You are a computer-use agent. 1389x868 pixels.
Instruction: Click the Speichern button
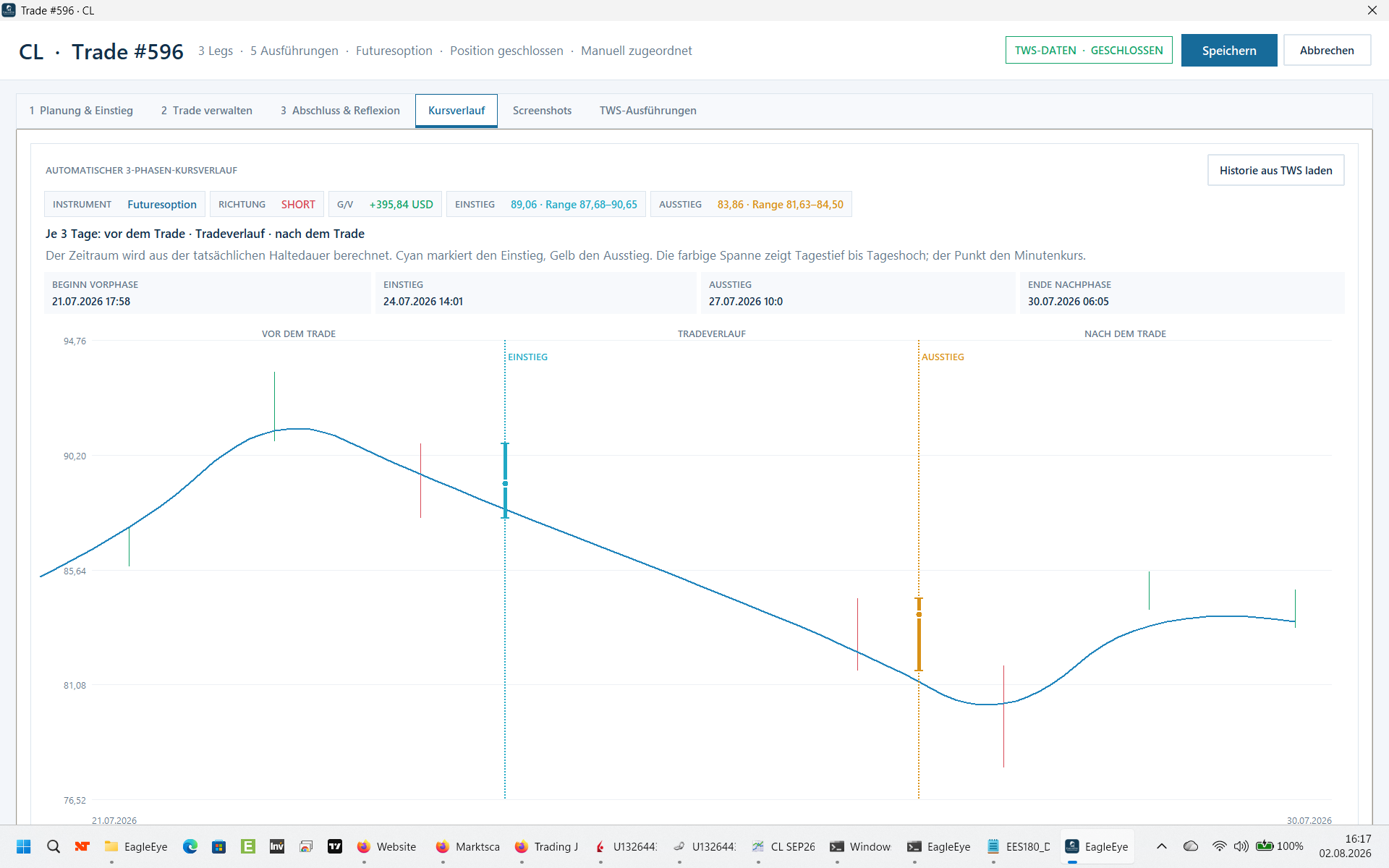(1229, 51)
